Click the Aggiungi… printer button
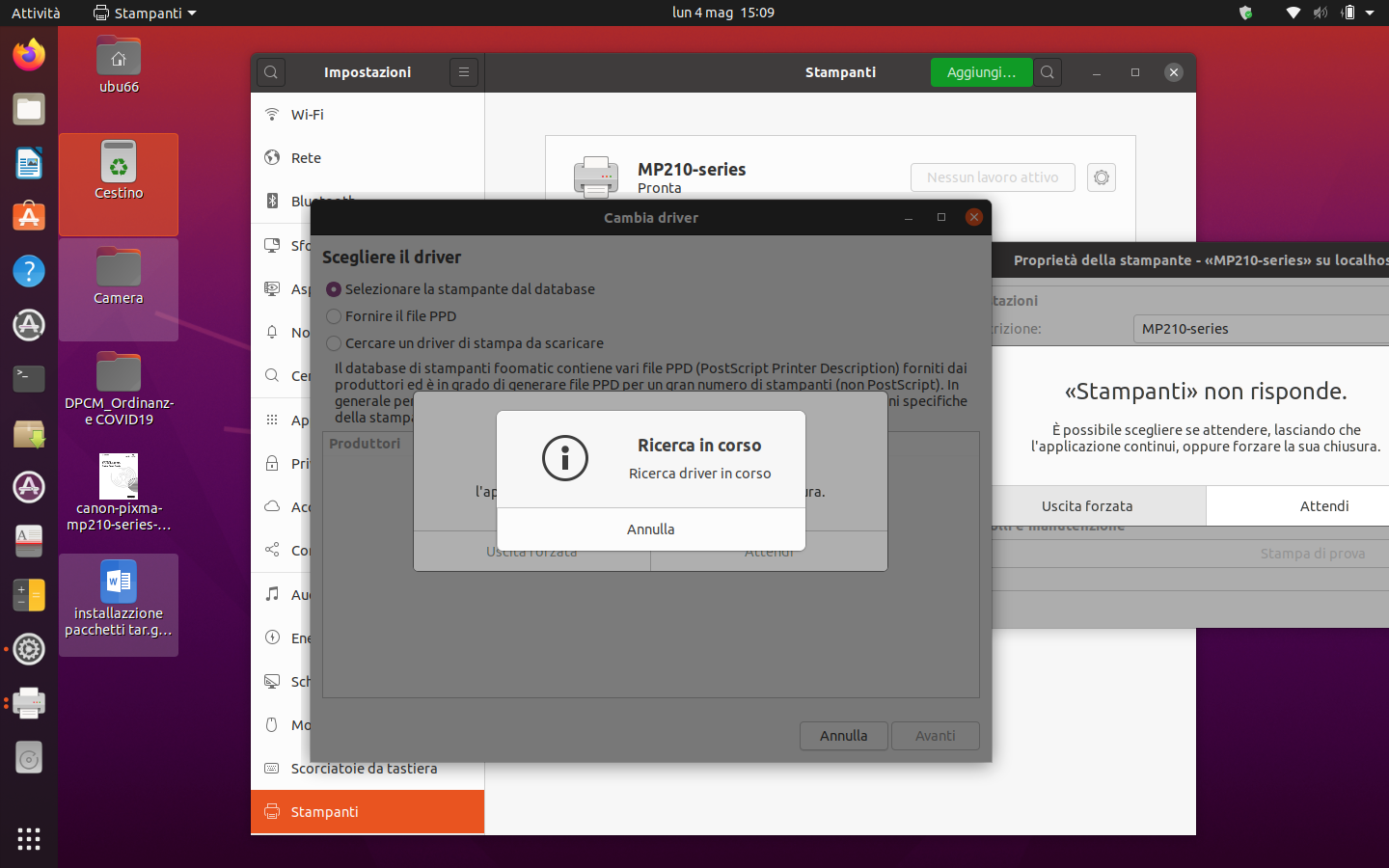 point(981,72)
